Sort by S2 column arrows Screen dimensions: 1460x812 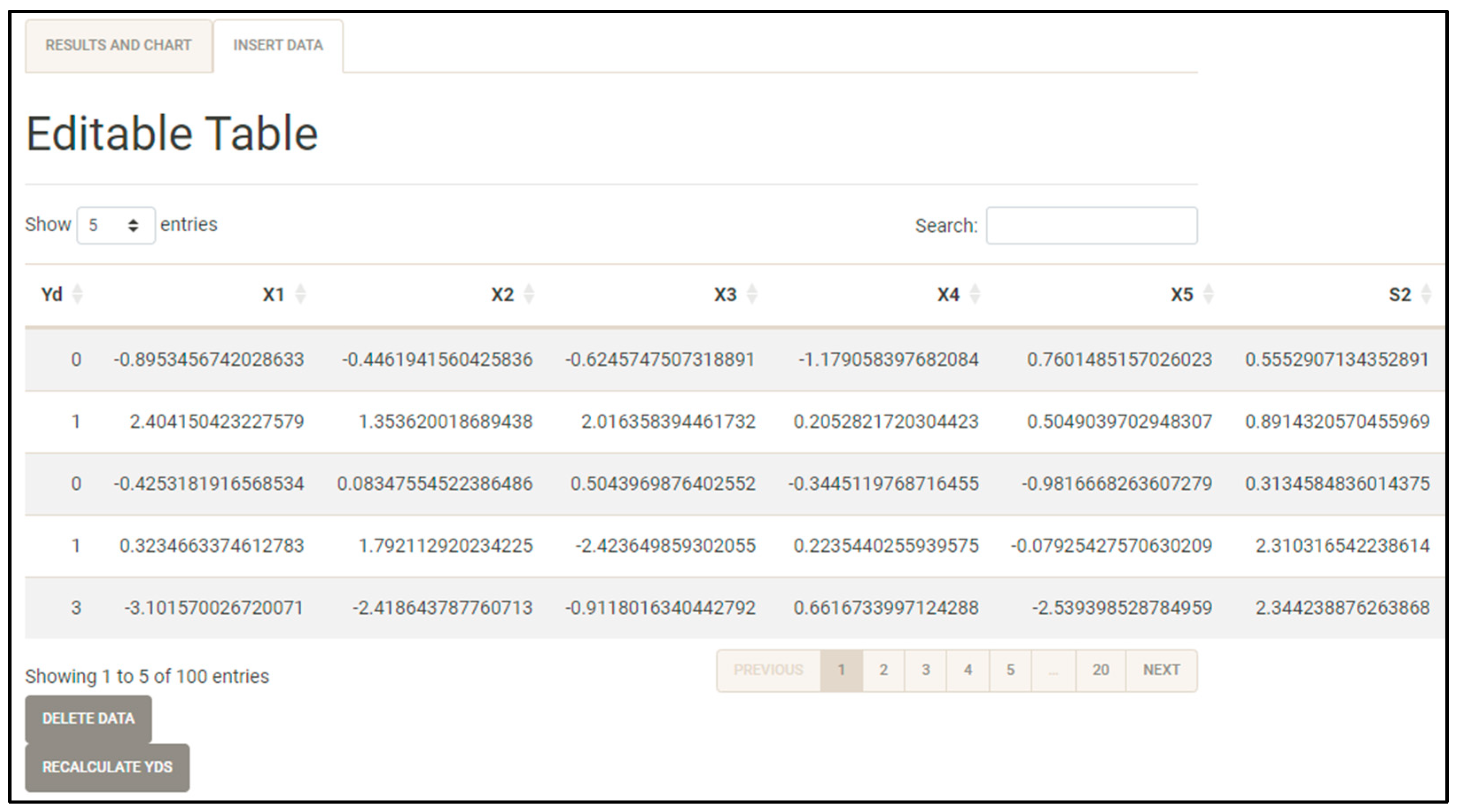[1426, 294]
